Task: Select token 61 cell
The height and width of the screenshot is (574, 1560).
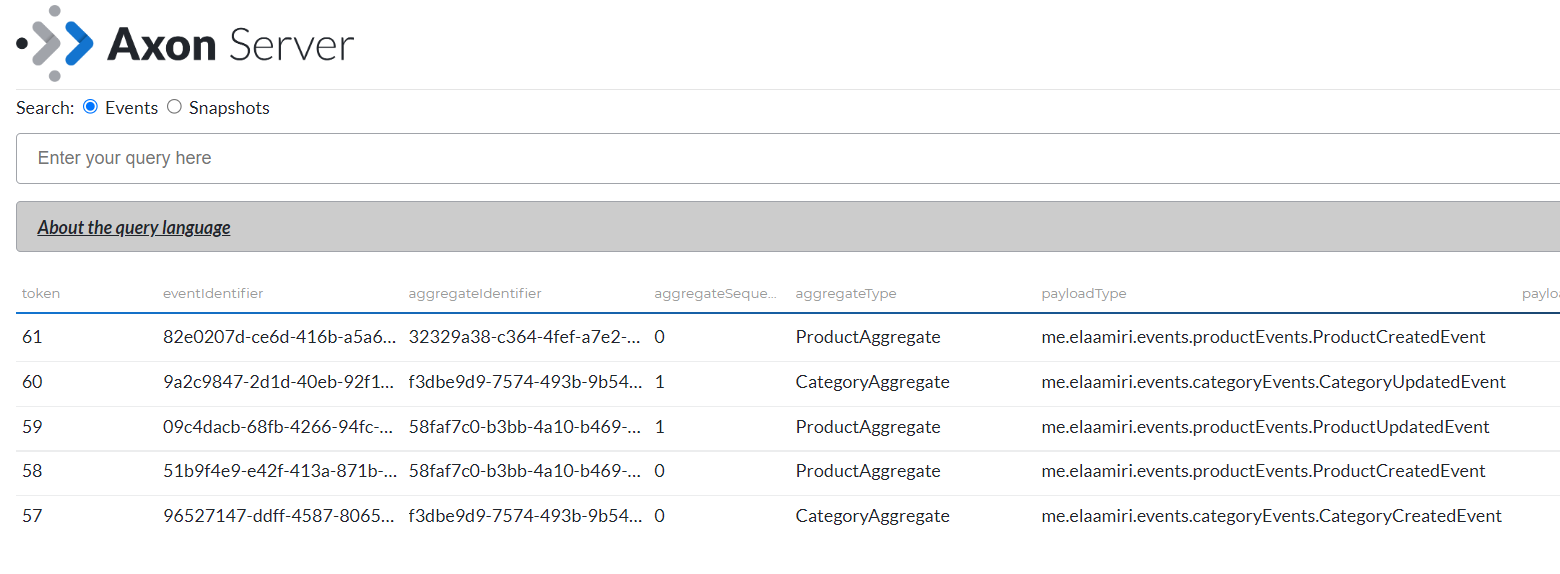Action: point(32,337)
